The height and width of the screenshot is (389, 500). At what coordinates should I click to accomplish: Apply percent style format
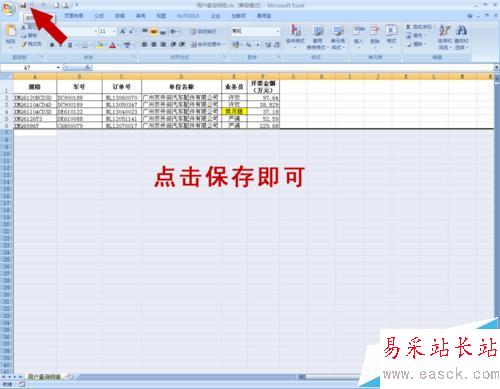click(249, 44)
